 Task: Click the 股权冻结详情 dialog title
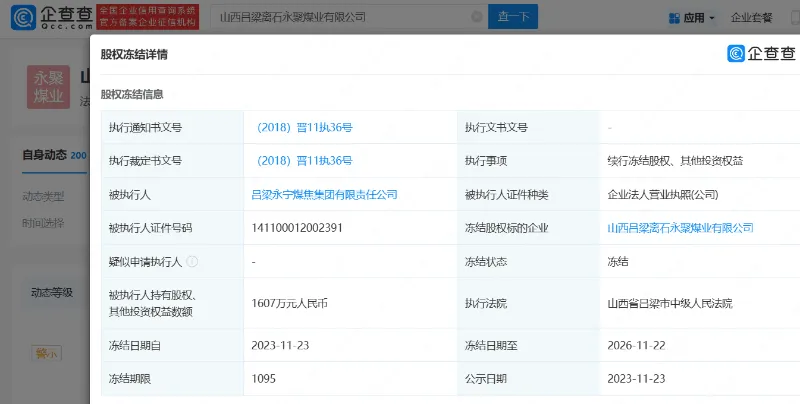134,56
